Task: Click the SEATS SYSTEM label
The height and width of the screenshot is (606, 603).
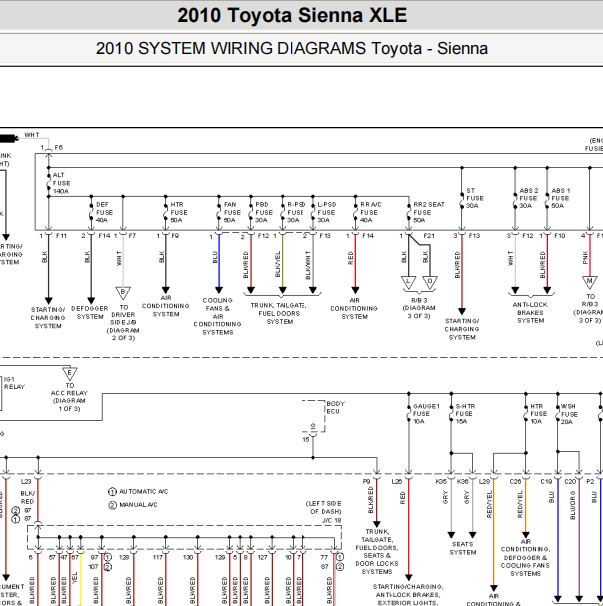Action: pos(462,548)
